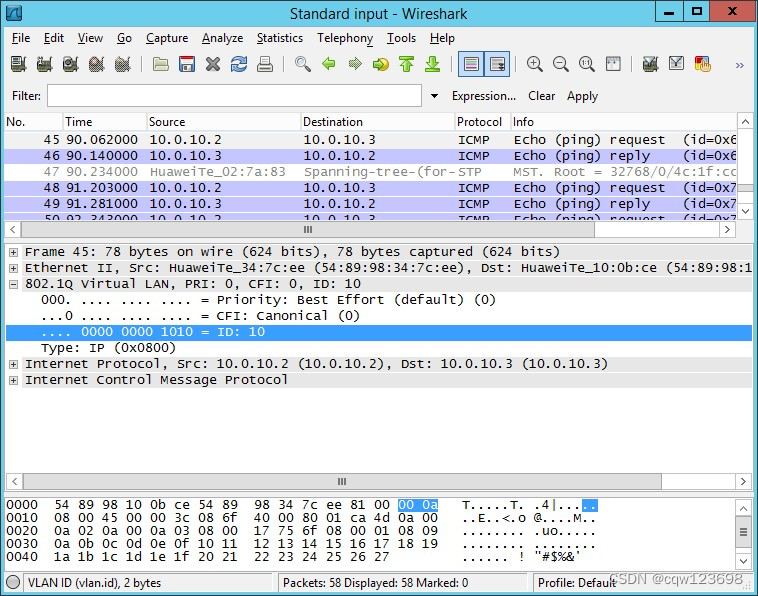This screenshot has width=758, height=596.
Task: Jump to the last packet icon
Action: (x=433, y=64)
